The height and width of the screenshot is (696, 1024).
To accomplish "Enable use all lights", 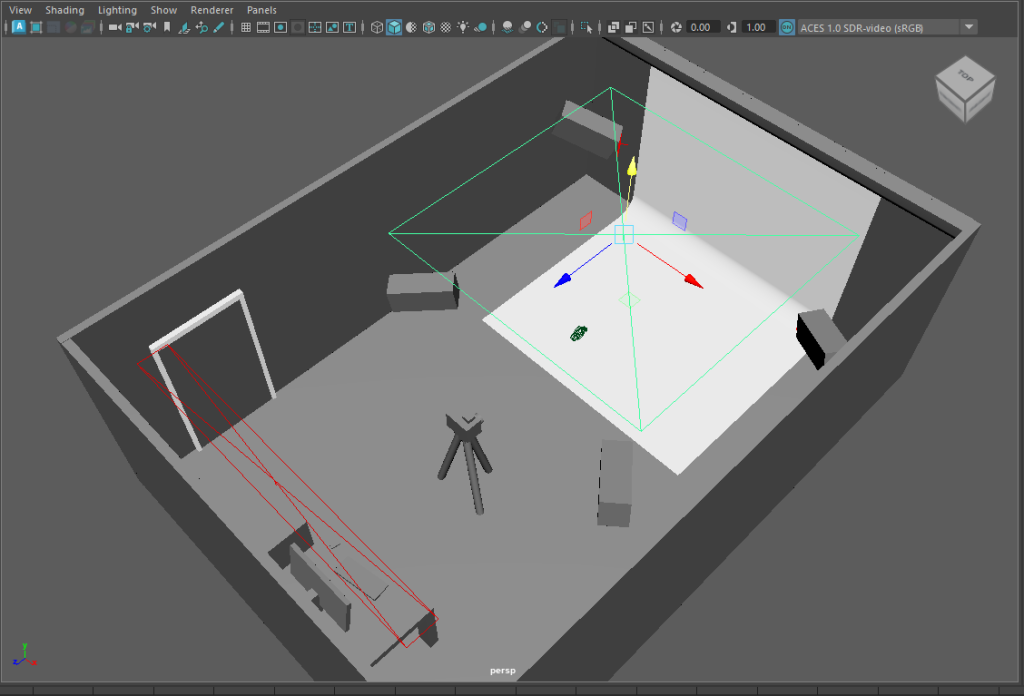I will coord(462,27).
